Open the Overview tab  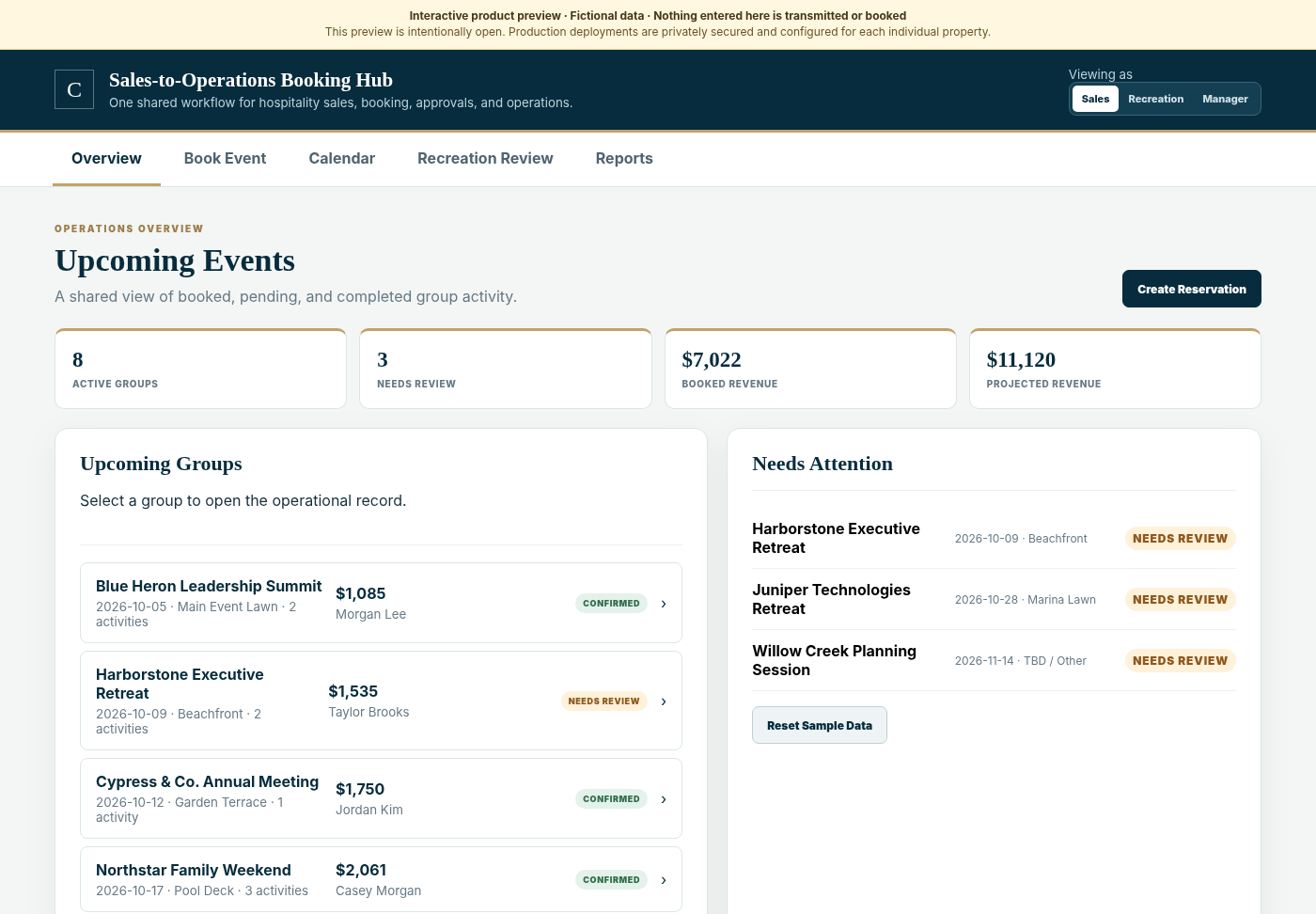pos(106,159)
